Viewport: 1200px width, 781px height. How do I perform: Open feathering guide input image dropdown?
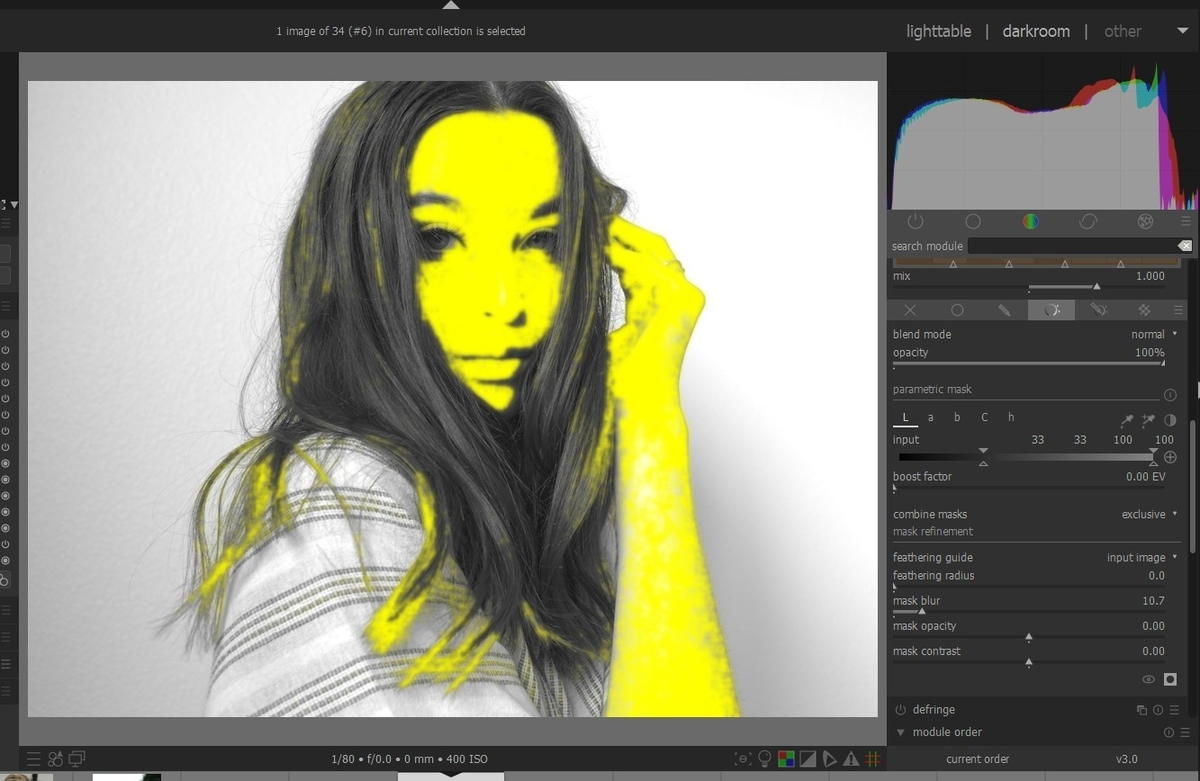(x=1142, y=557)
